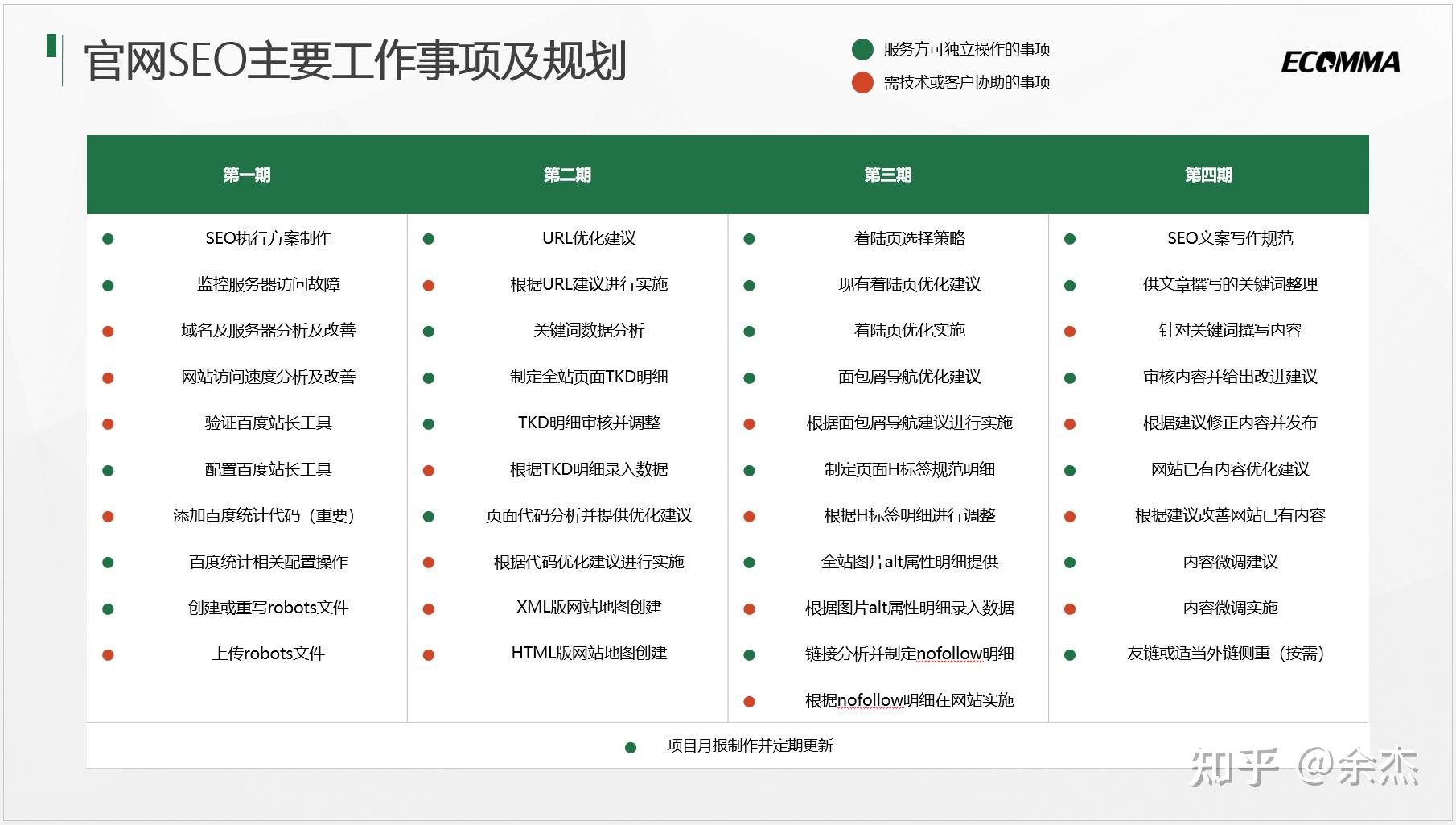
Task: Click legend text 需技术或客户协助的事项
Action: [x=967, y=82]
